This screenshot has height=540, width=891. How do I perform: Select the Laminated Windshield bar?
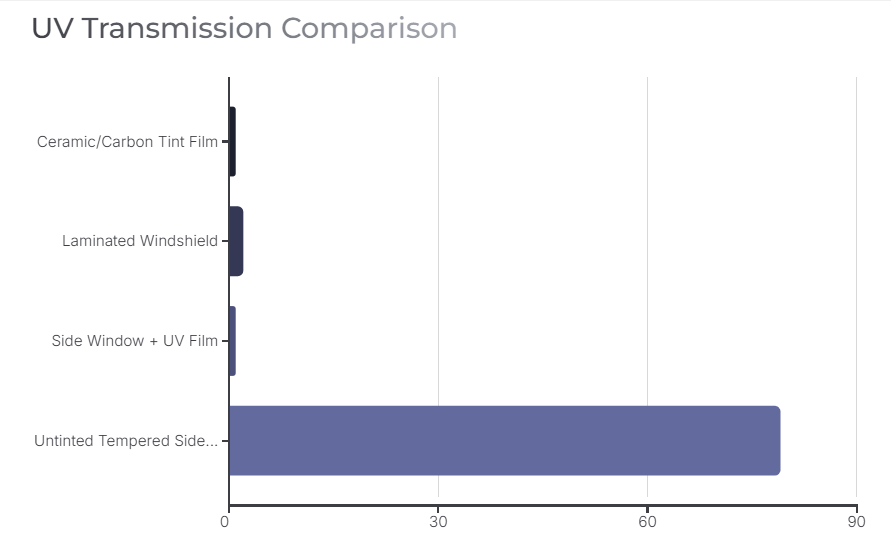tap(236, 241)
